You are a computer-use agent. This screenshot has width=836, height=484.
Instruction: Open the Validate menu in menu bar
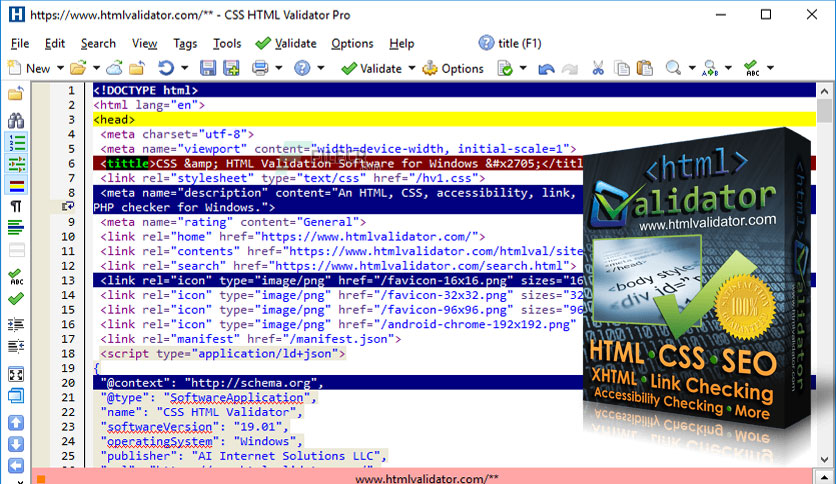tap(286, 44)
